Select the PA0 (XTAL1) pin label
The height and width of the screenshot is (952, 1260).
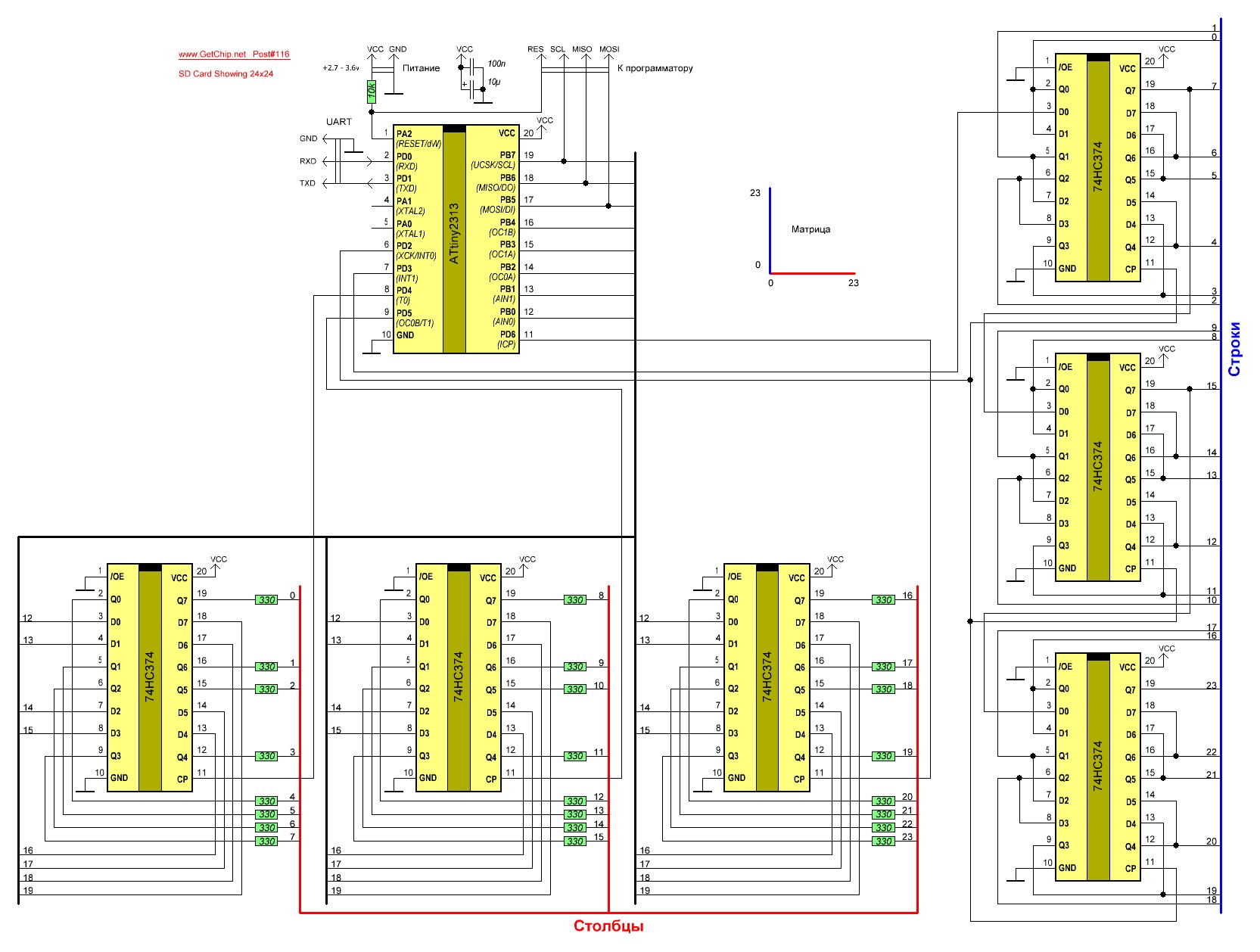click(x=411, y=229)
